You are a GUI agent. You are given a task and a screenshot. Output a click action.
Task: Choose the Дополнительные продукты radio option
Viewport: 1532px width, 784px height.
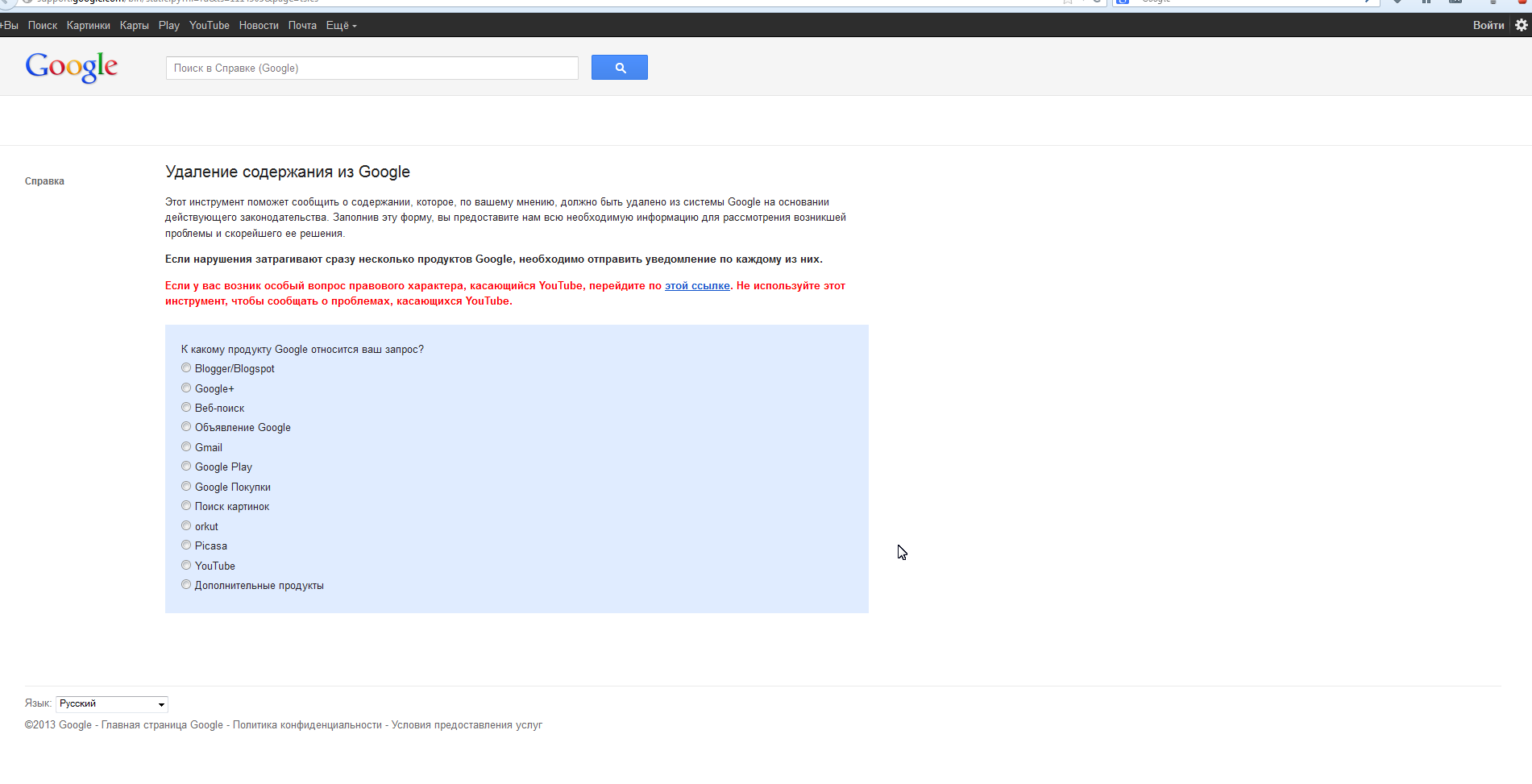pyautogui.click(x=186, y=585)
